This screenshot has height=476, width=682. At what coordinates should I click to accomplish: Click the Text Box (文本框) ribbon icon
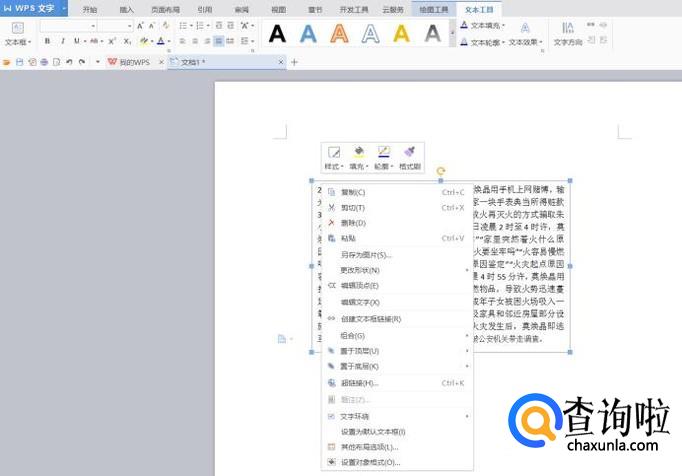(16, 30)
